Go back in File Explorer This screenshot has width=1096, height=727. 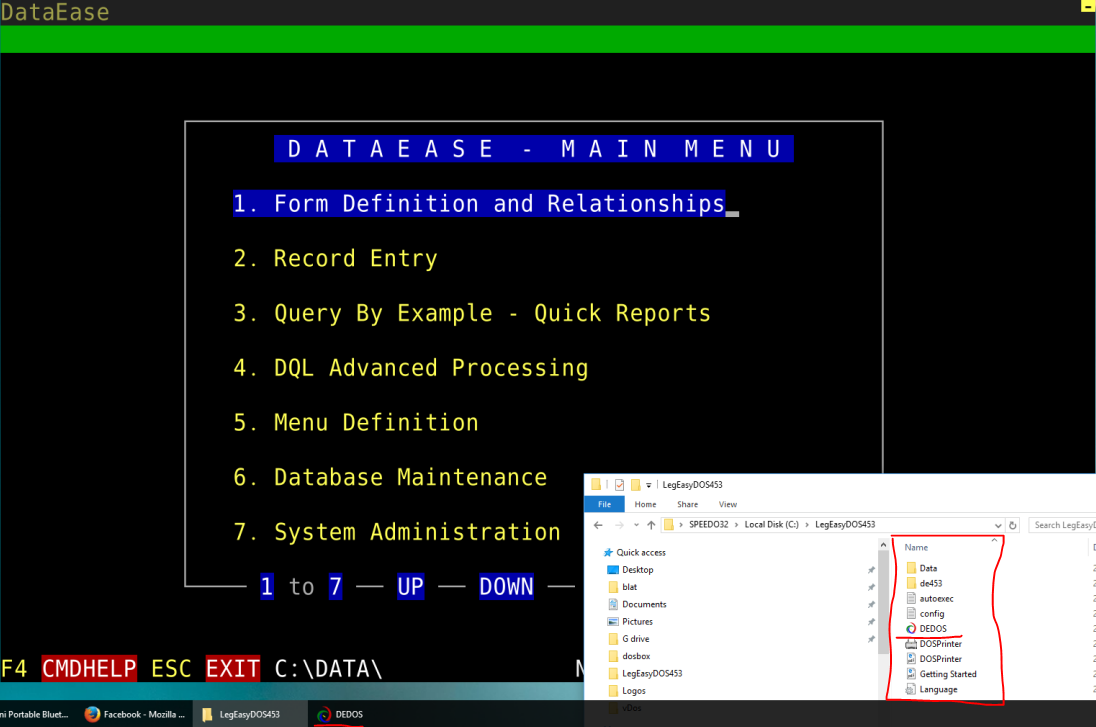click(598, 525)
